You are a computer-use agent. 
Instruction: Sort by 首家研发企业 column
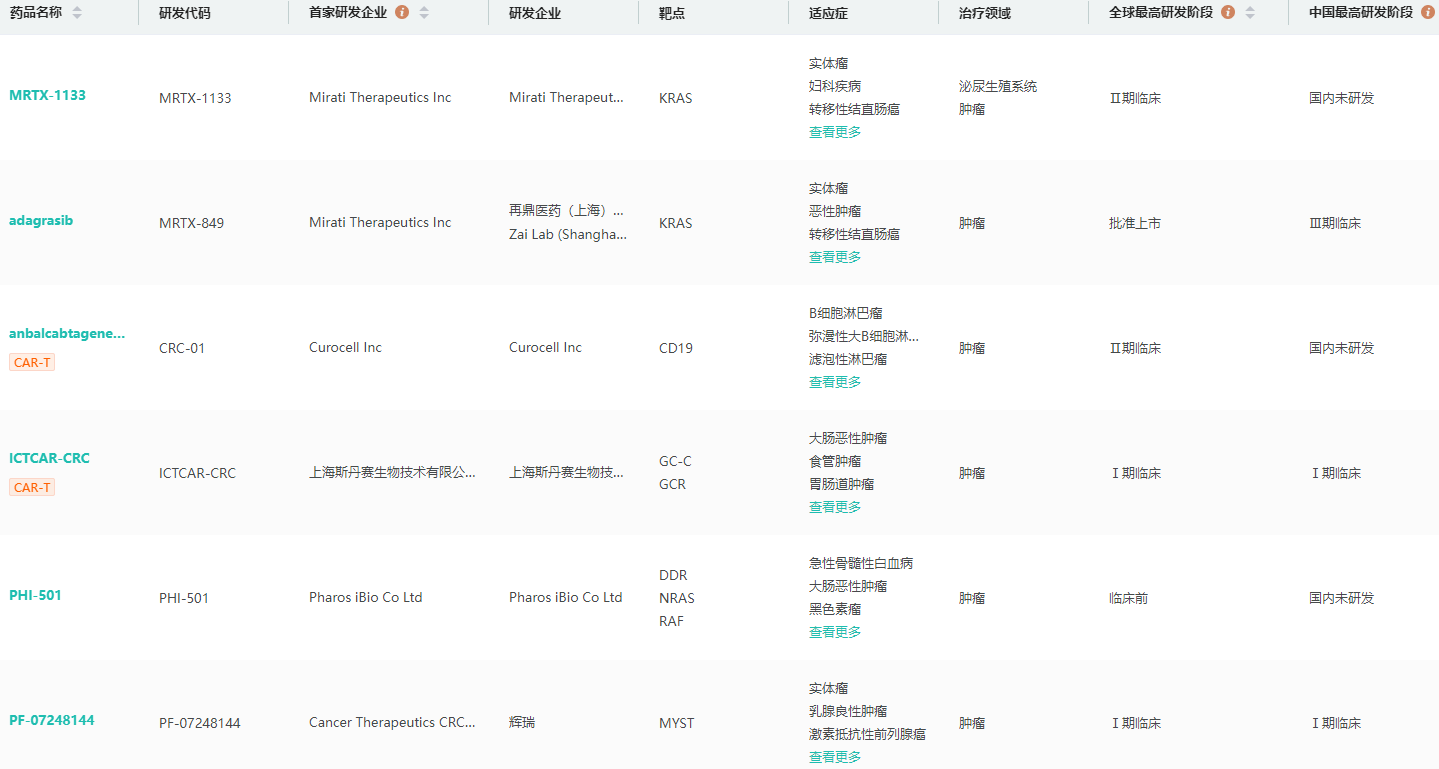coord(424,13)
